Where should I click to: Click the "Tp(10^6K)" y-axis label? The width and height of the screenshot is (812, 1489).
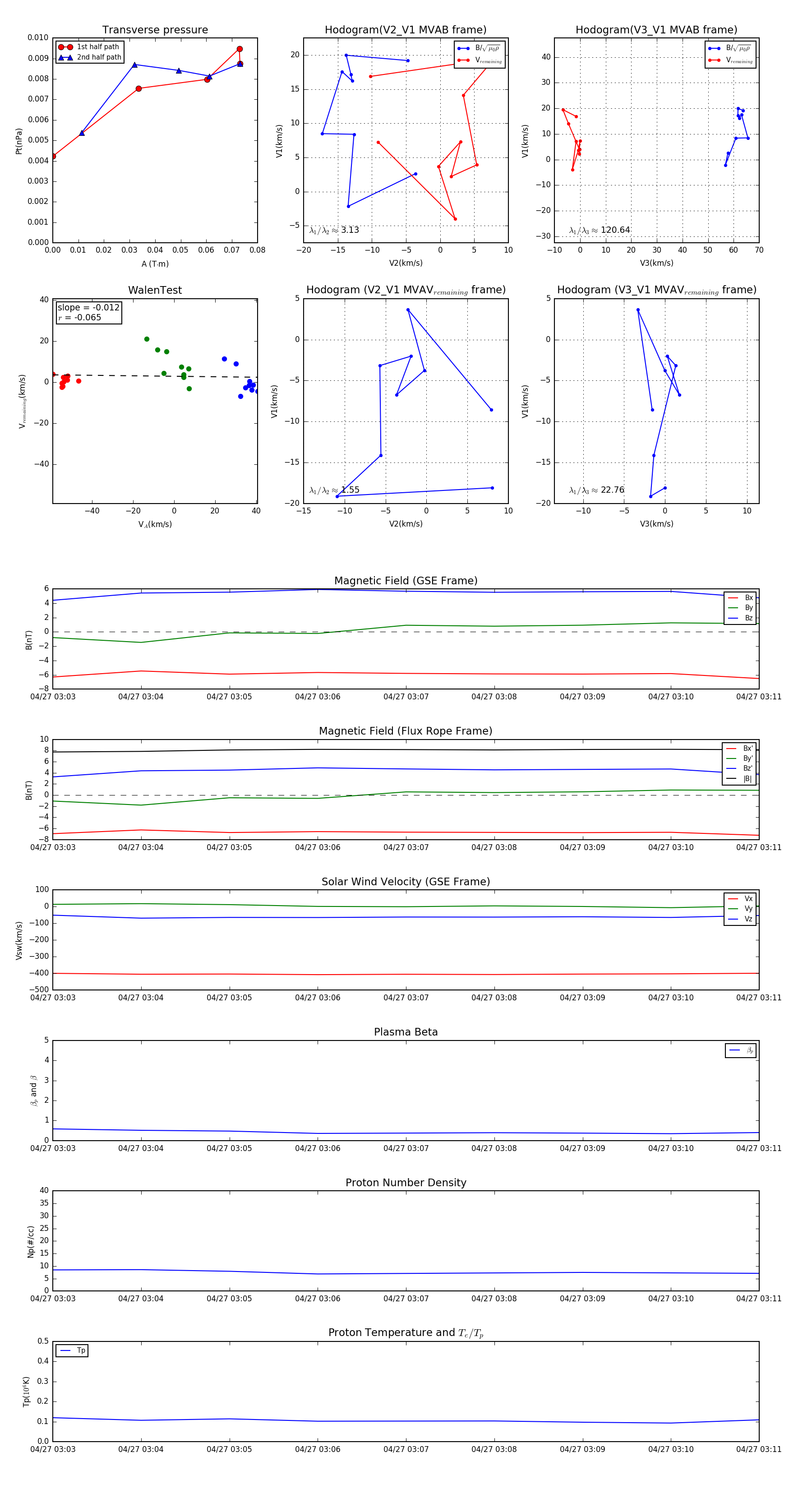[x=26, y=1392]
